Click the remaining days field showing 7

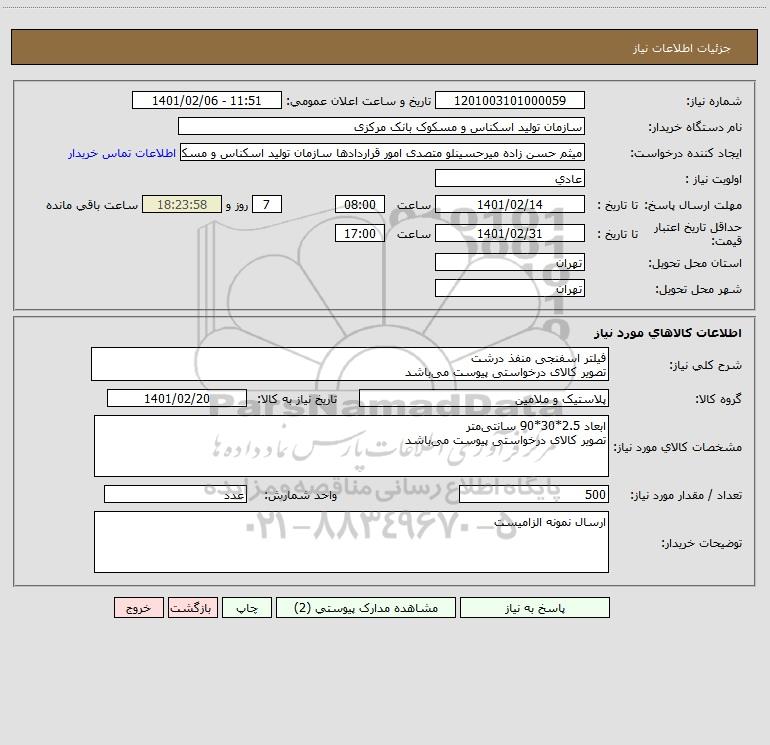click(x=267, y=204)
